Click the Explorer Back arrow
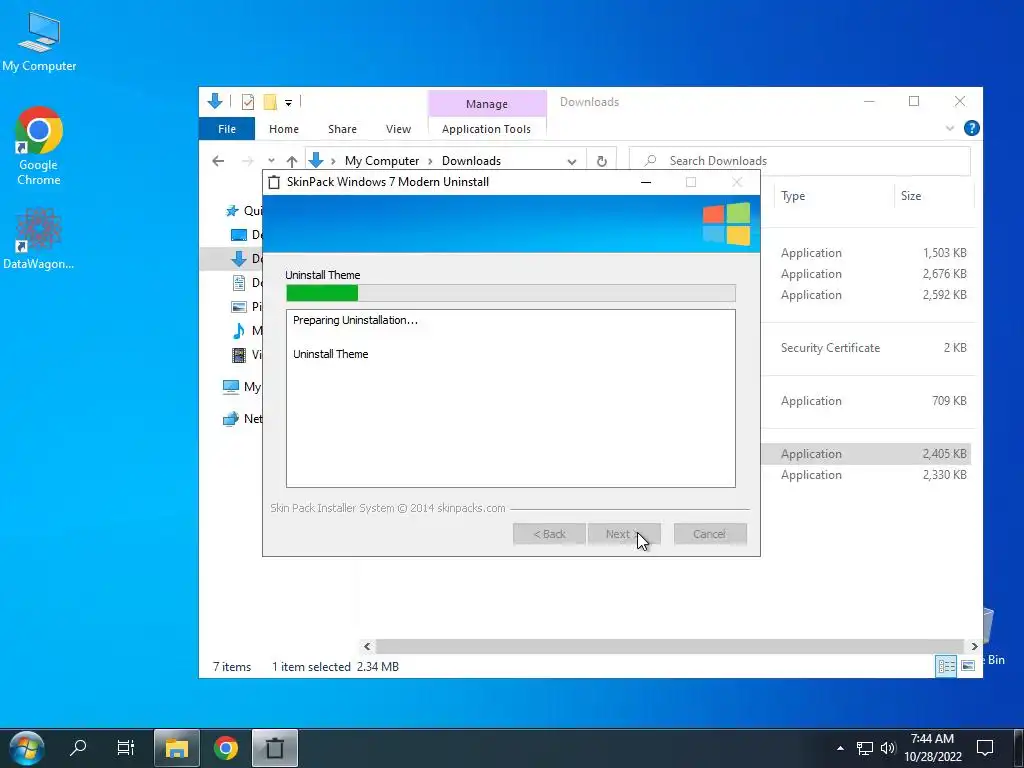 coord(218,161)
